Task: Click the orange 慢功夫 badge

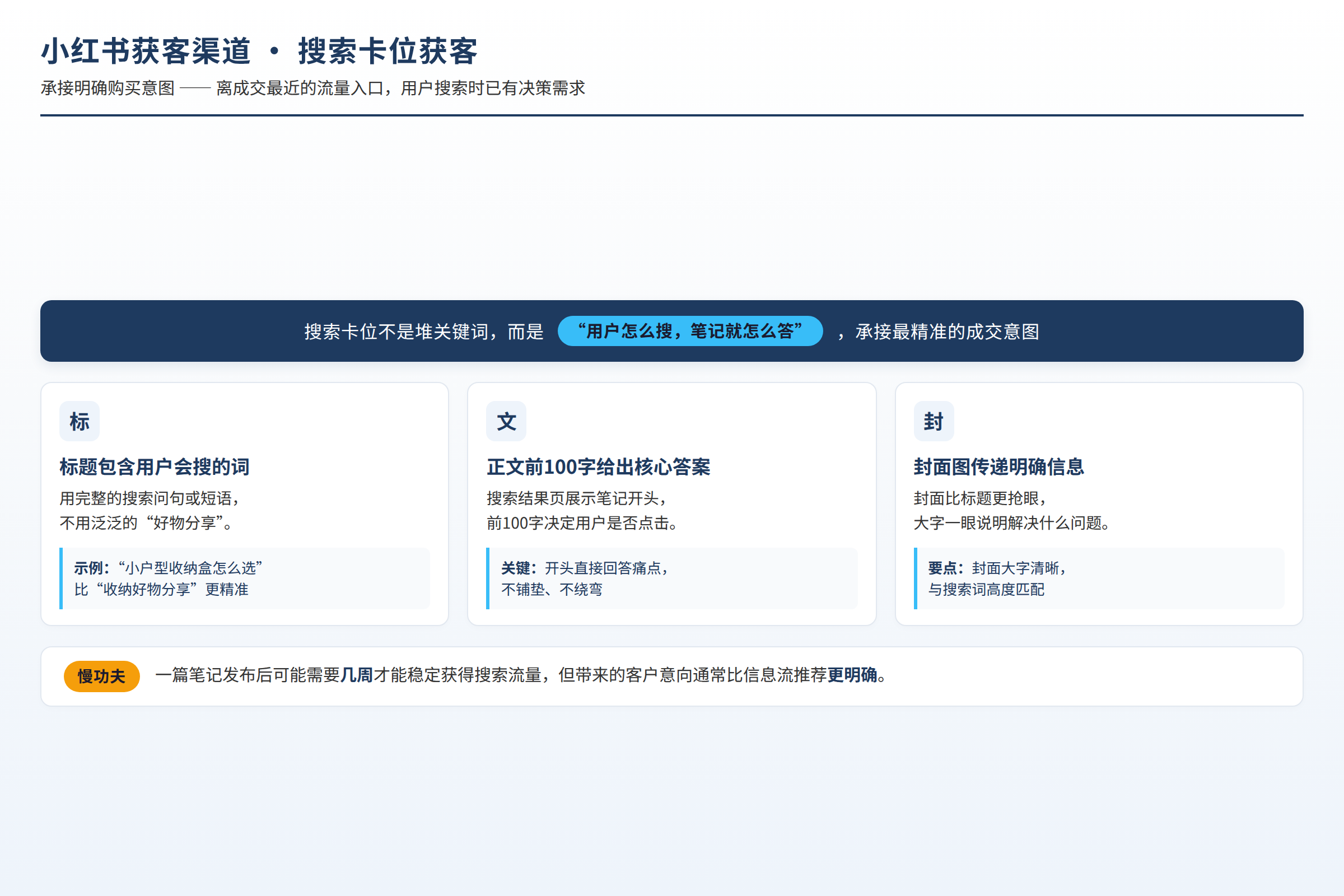Action: pos(102,676)
